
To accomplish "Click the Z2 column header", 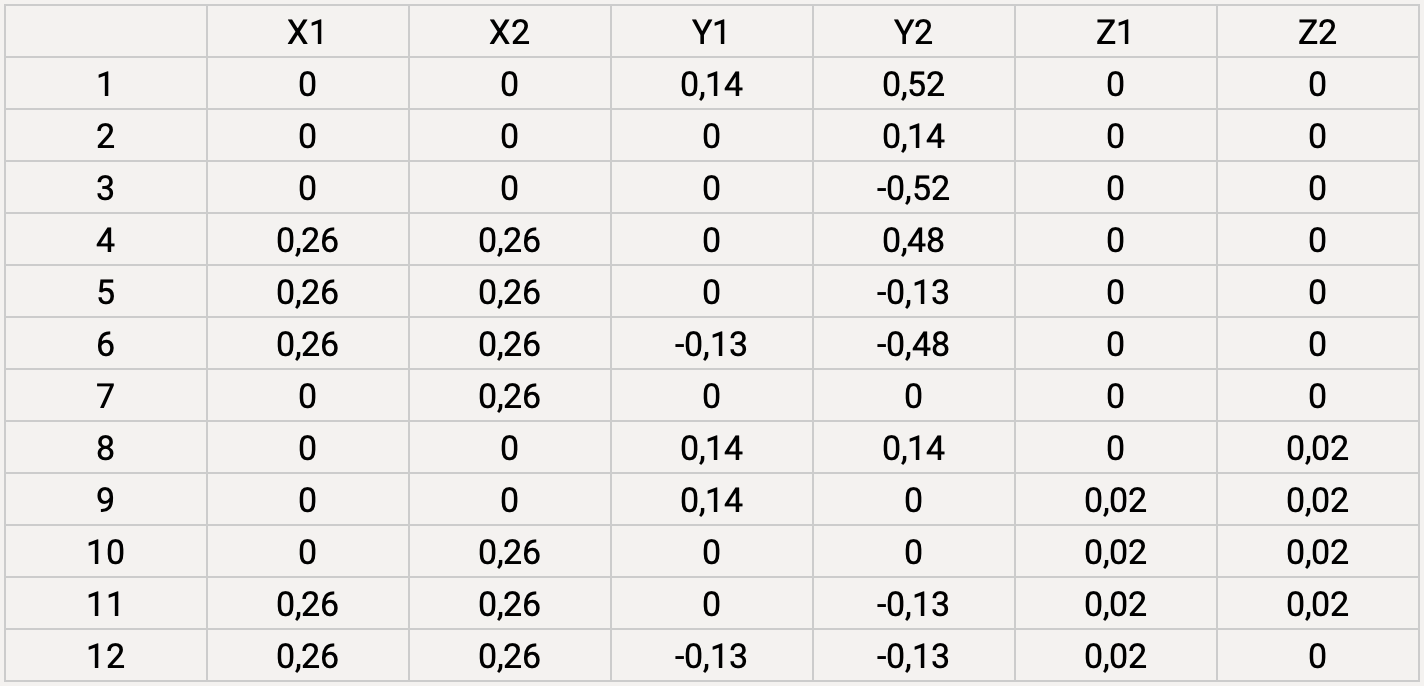I will (x=1317, y=33).
